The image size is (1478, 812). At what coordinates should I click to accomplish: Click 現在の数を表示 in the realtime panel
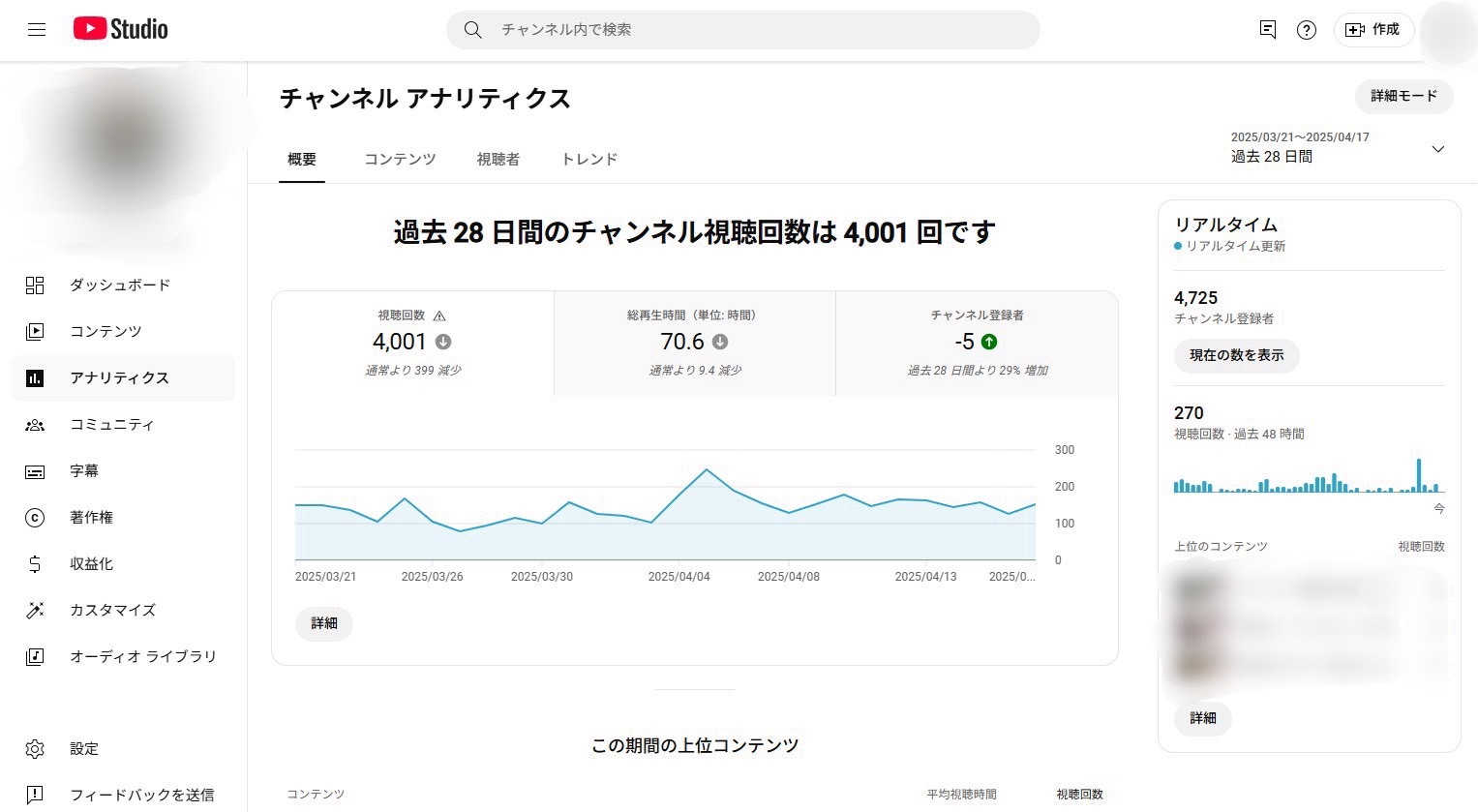click(x=1236, y=356)
